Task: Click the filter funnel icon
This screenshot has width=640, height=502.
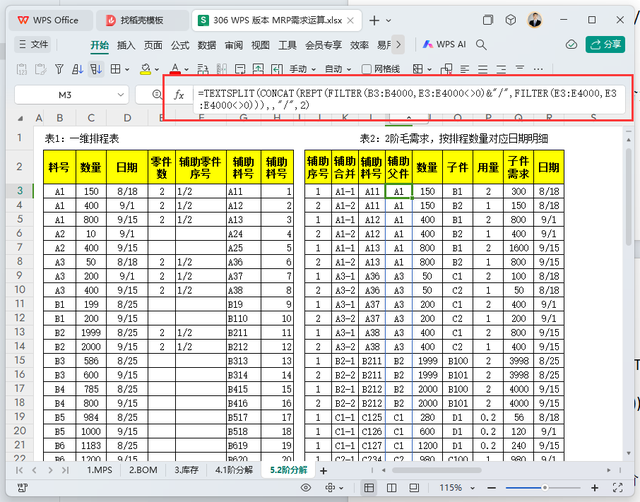Action: coord(59,69)
